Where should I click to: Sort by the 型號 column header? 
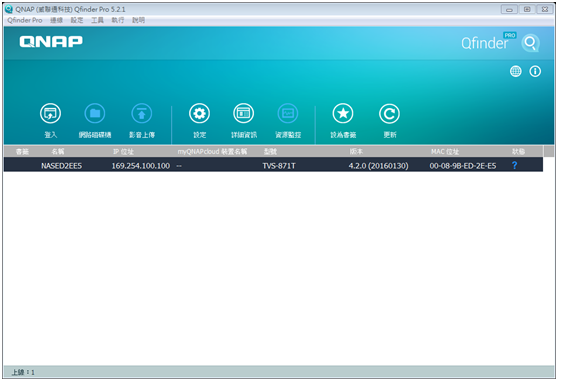pyautogui.click(x=270, y=151)
